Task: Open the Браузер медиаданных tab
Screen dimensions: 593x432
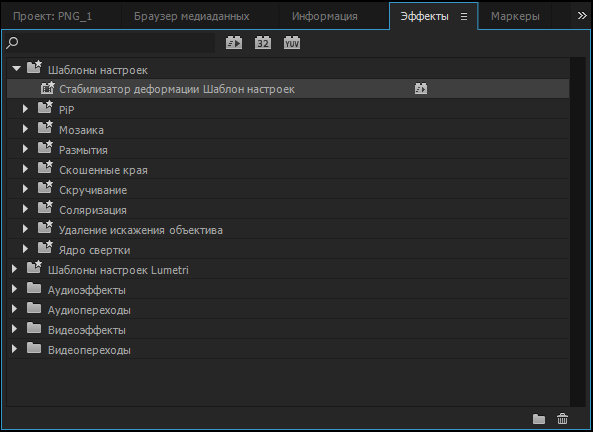Action: pos(192,16)
